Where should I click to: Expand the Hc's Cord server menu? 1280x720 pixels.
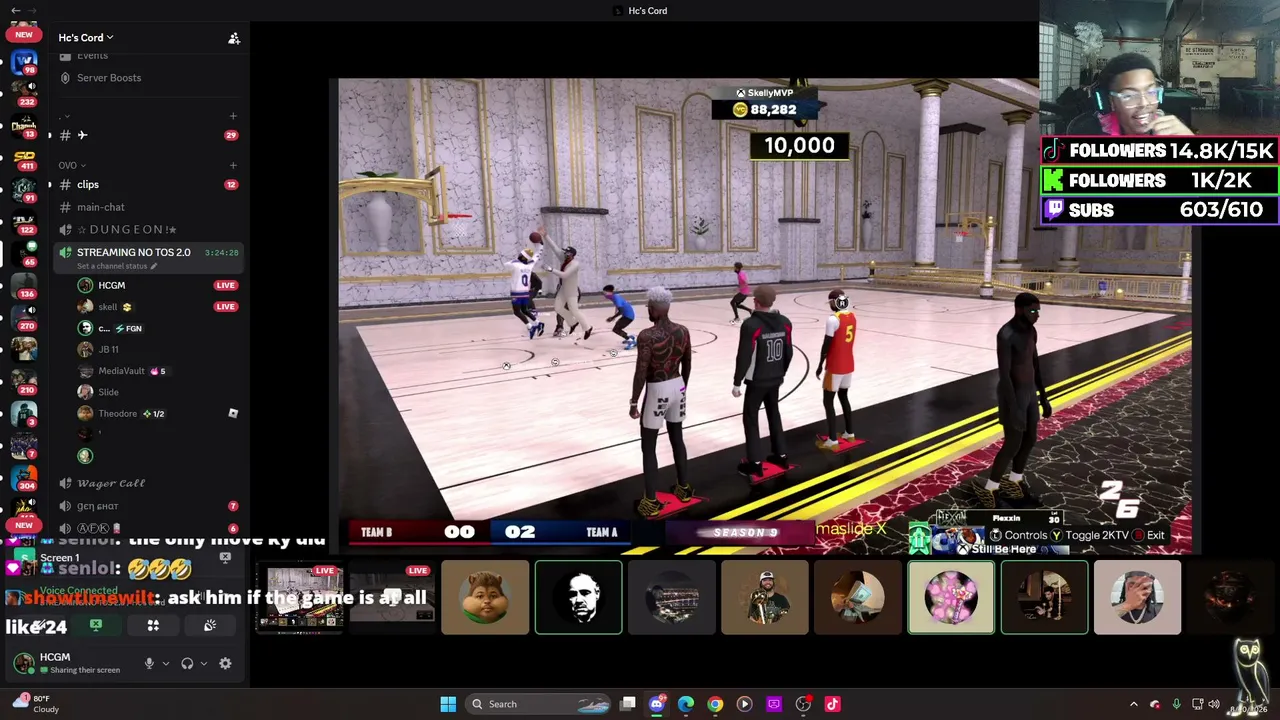point(86,38)
